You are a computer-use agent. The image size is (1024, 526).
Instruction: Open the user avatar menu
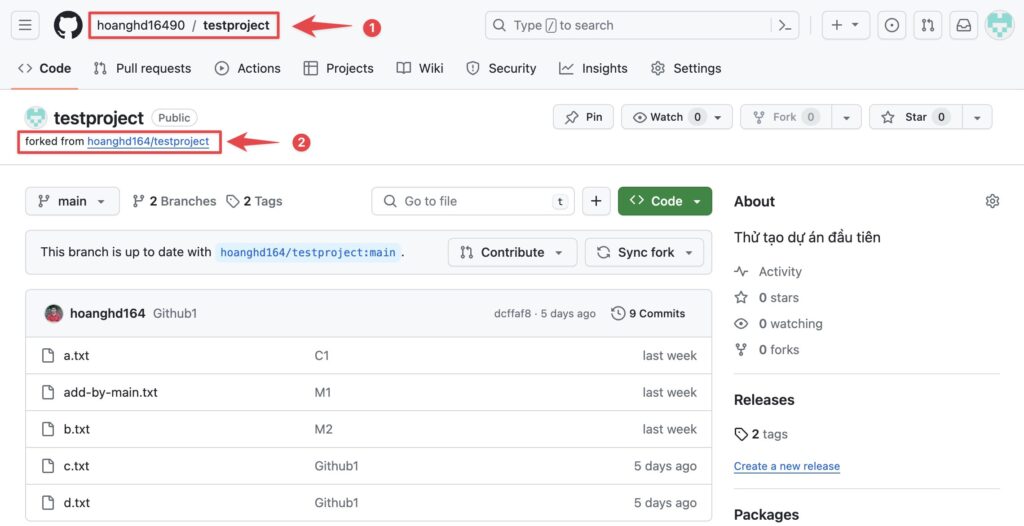[999, 25]
